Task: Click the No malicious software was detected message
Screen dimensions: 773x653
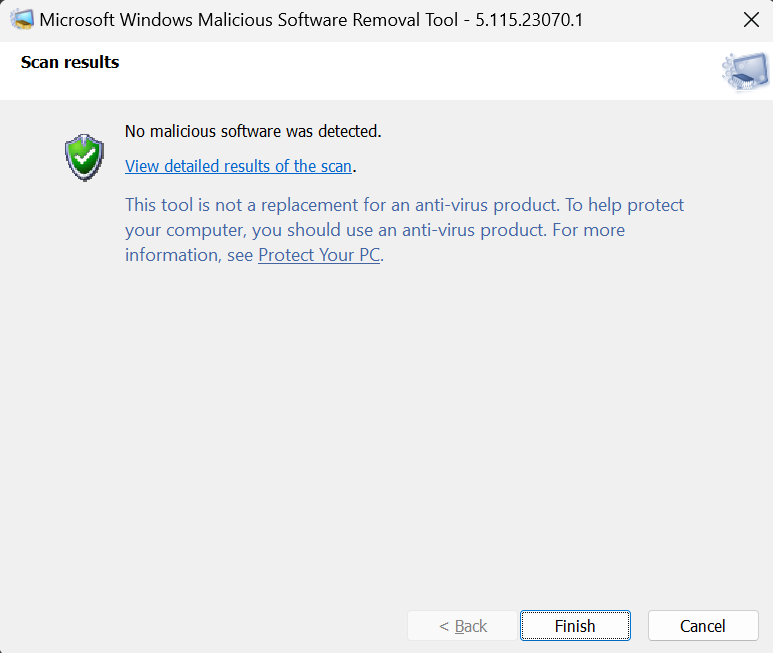Action: (253, 131)
